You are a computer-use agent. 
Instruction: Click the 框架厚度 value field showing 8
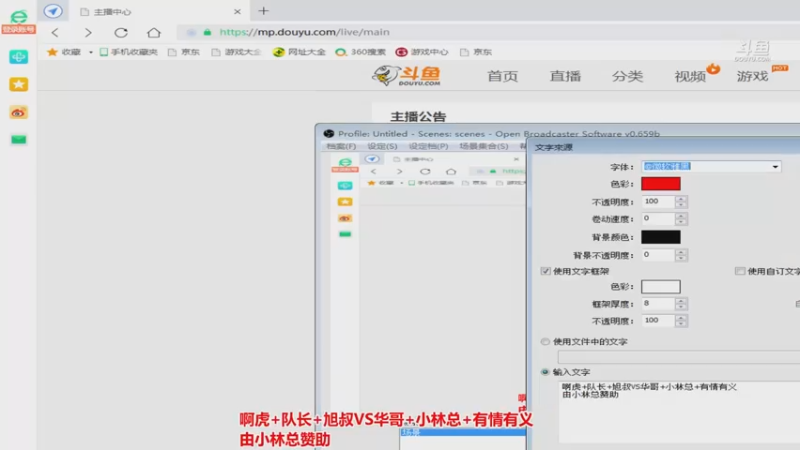click(x=658, y=304)
